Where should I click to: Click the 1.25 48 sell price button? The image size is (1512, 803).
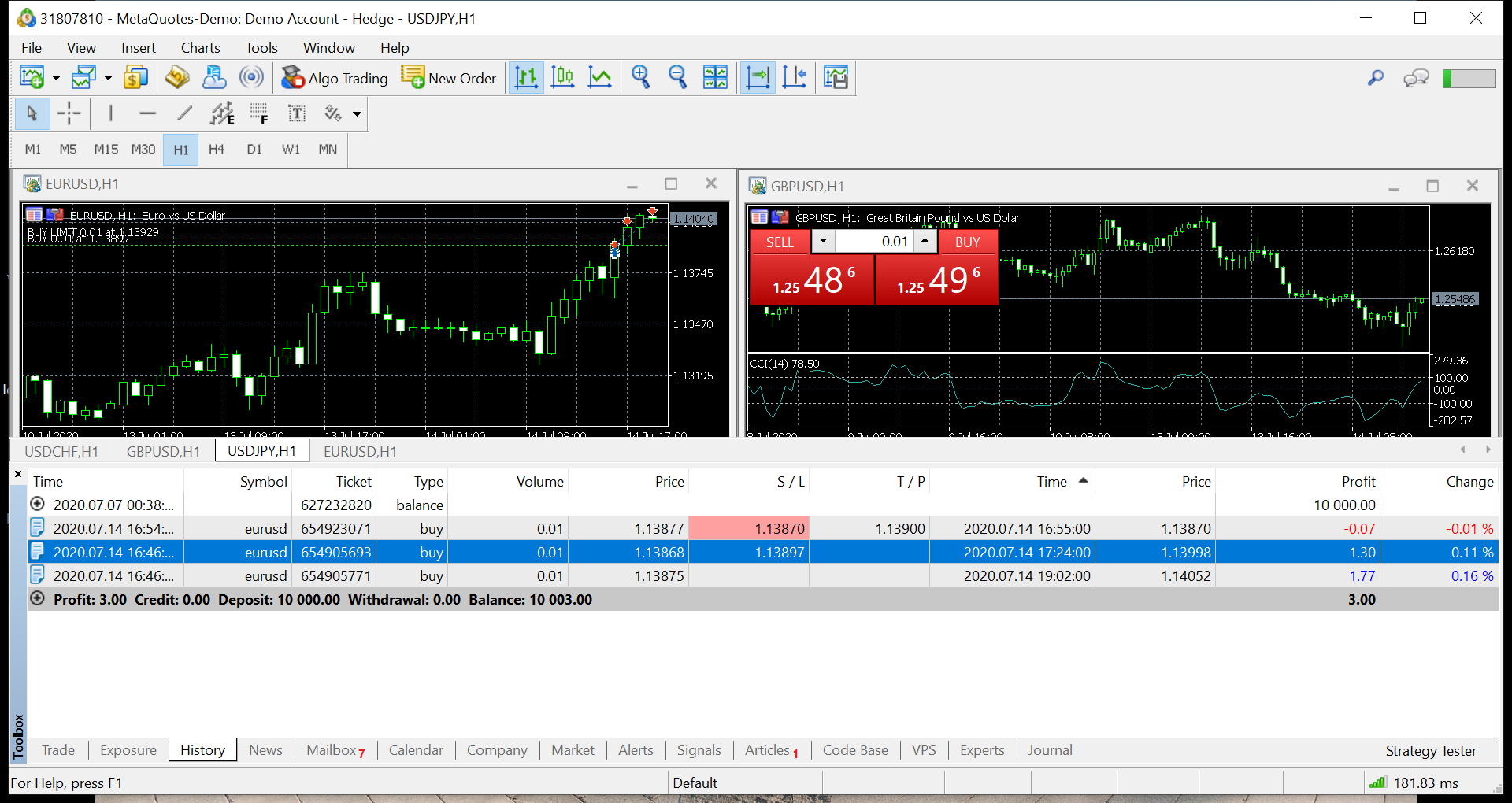(813, 279)
